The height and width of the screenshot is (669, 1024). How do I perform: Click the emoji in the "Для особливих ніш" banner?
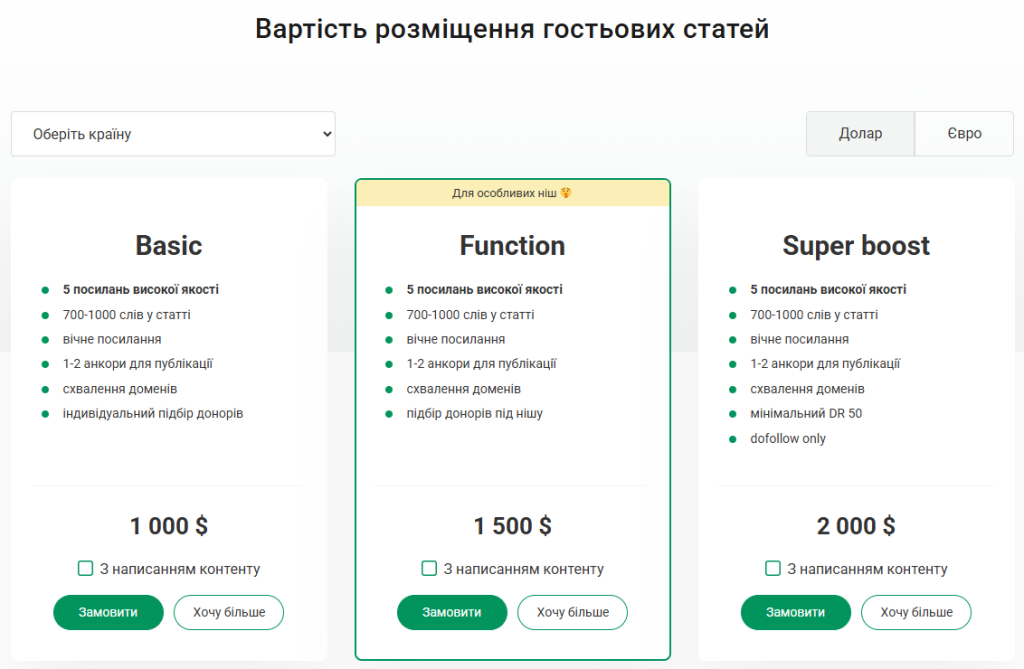pyautogui.click(x=566, y=193)
